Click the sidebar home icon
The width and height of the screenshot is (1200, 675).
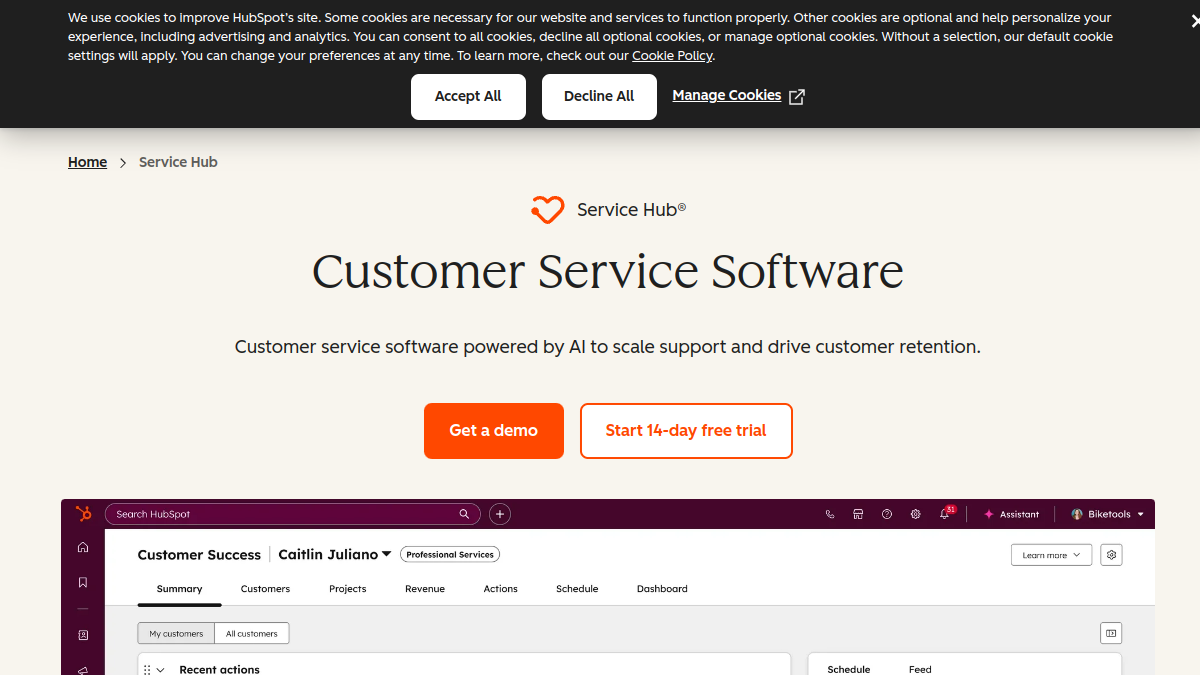83,547
